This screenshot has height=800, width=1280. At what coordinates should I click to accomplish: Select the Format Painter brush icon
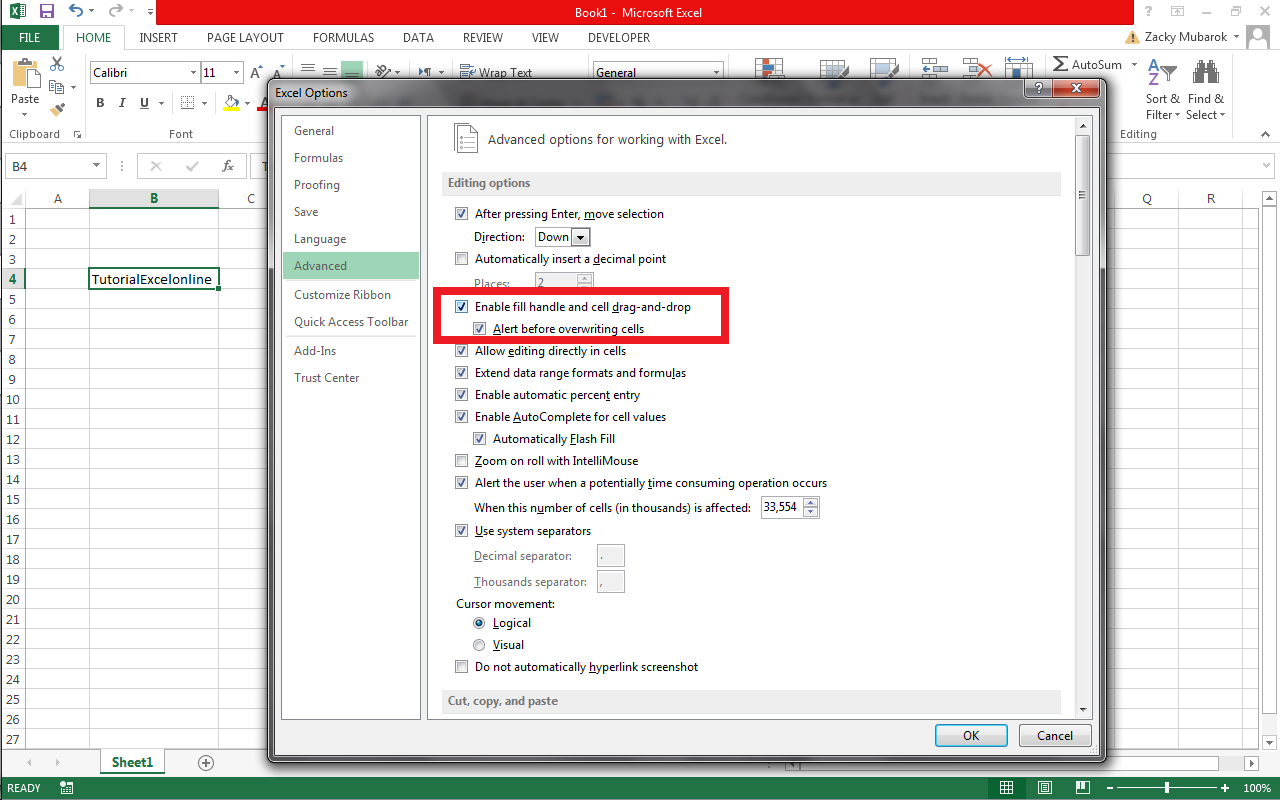tap(55, 108)
